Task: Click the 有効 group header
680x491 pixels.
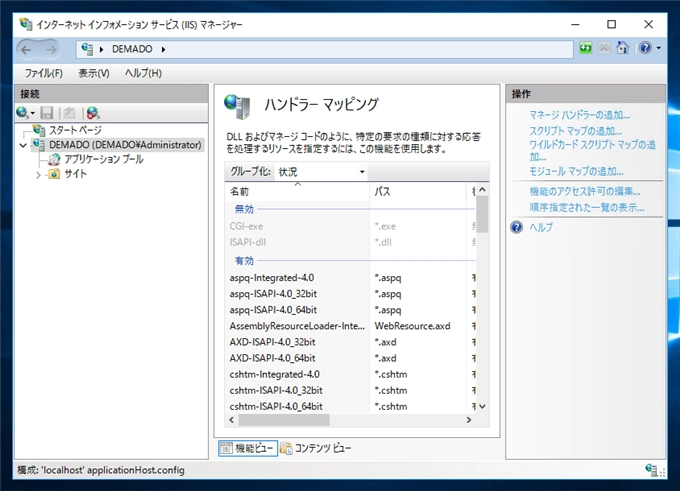Action: [x=244, y=261]
